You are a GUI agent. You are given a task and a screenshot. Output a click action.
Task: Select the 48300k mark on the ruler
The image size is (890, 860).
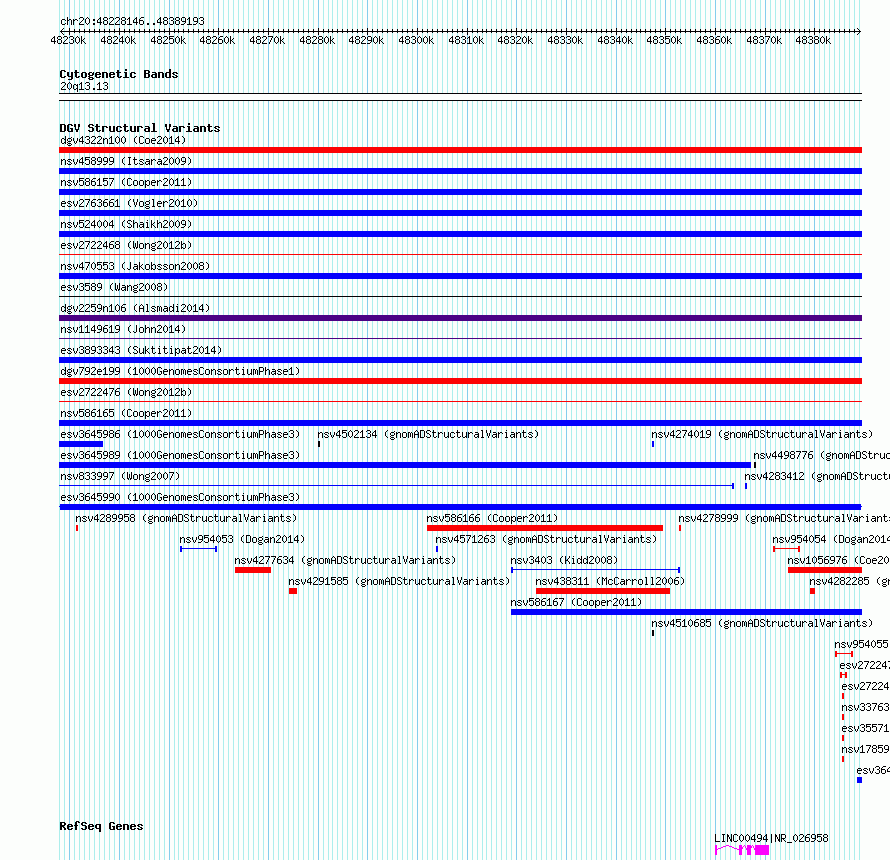click(416, 40)
